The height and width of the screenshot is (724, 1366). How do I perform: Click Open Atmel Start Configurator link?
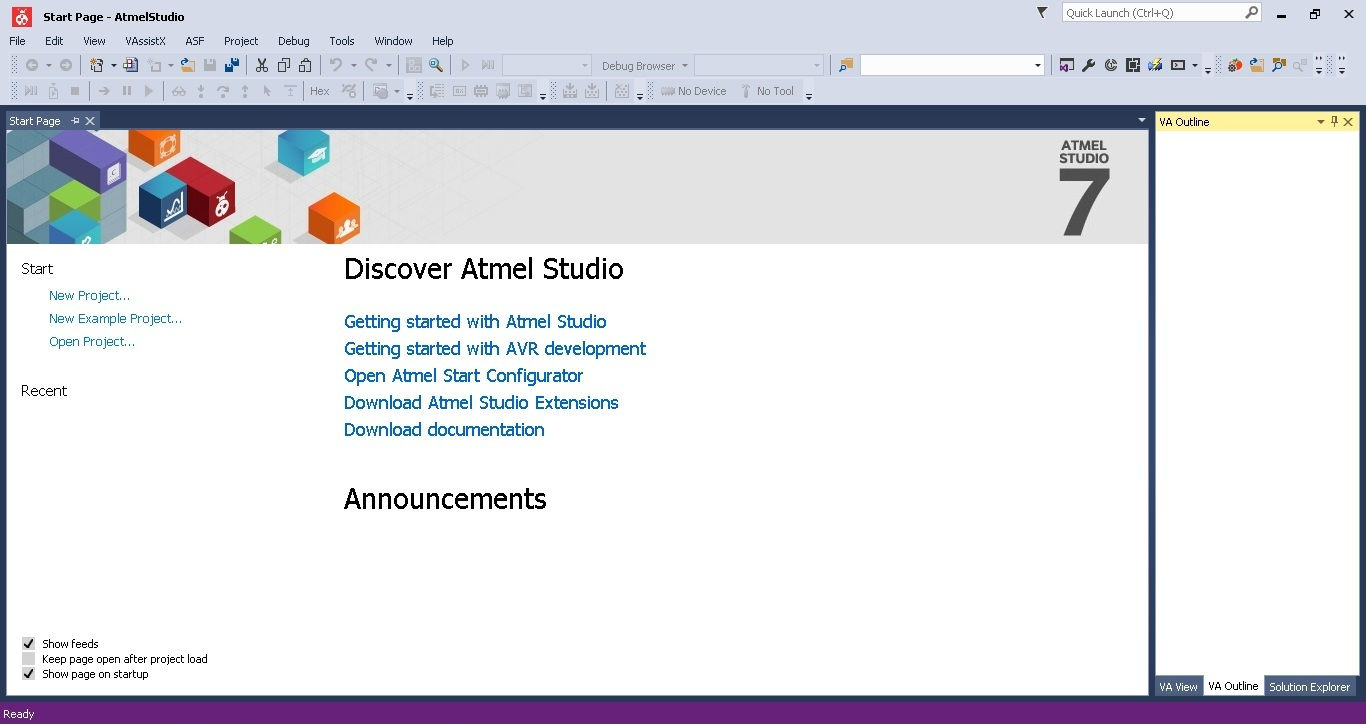click(463, 376)
